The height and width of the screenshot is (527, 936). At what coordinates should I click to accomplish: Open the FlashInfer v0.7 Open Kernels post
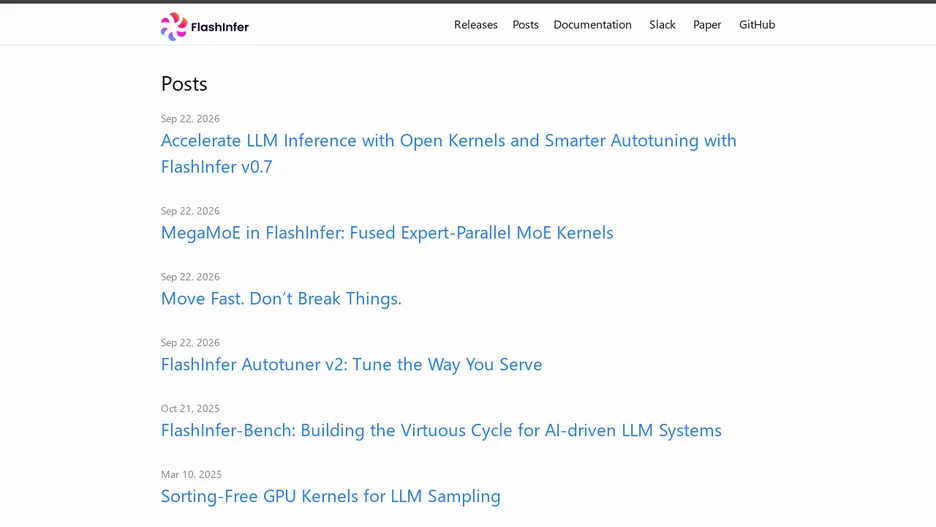click(x=448, y=153)
